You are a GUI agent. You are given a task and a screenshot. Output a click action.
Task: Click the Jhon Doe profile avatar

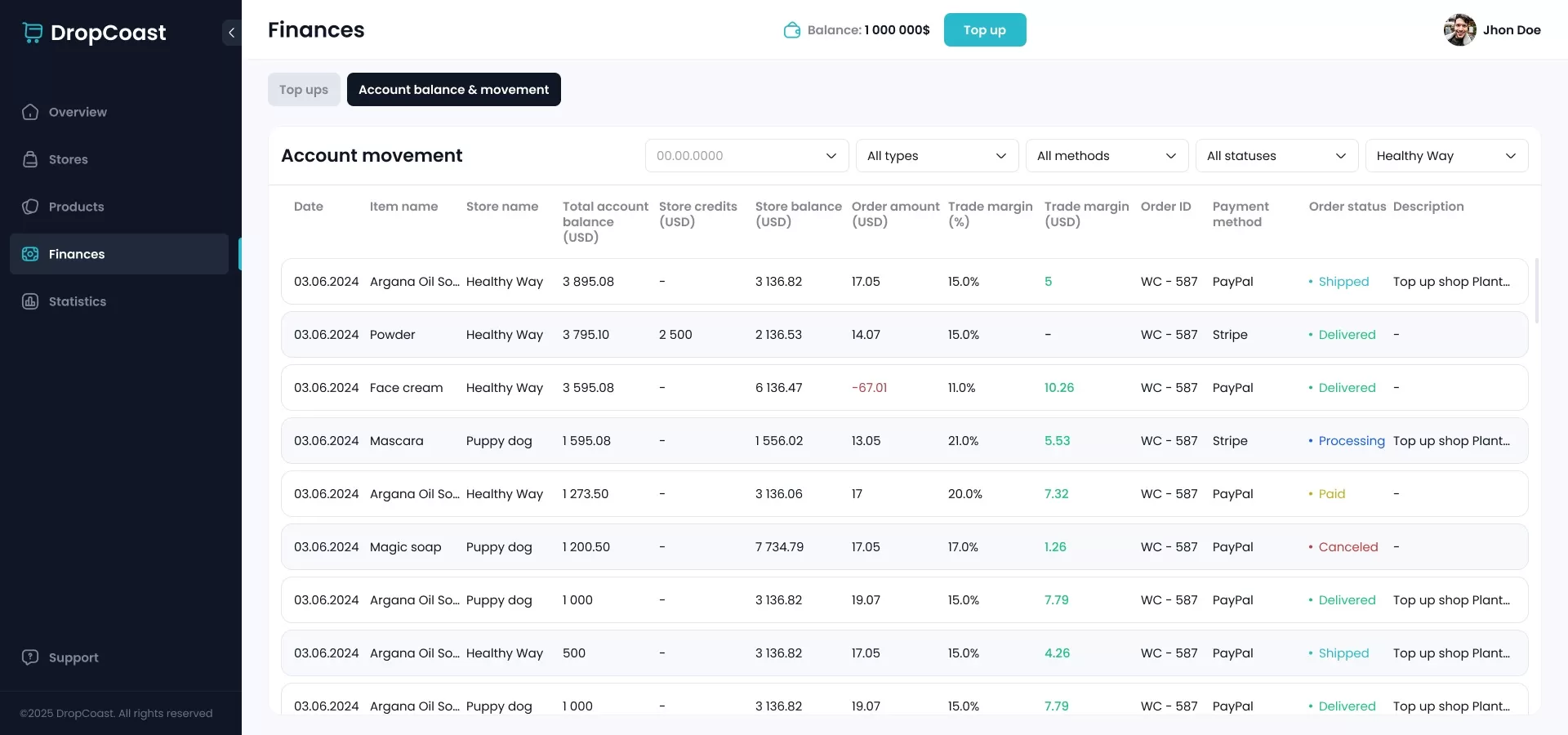[1461, 29]
